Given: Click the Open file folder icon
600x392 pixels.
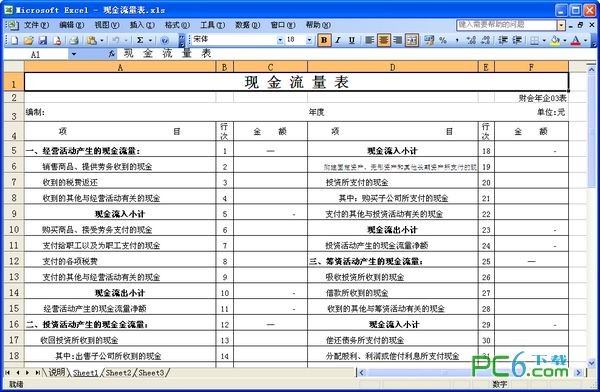Looking at the screenshot, I should [x=28, y=40].
